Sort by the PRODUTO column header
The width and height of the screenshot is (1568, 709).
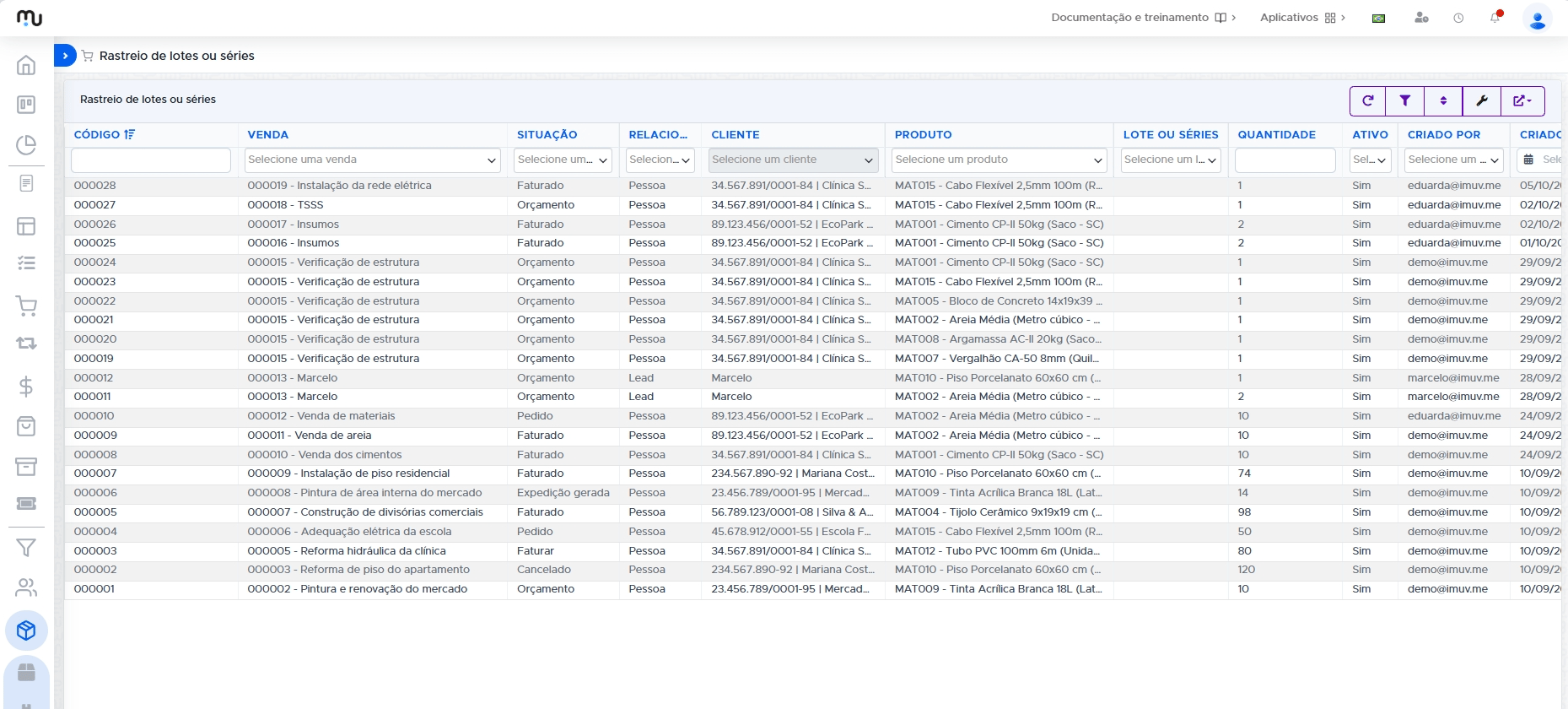click(924, 135)
